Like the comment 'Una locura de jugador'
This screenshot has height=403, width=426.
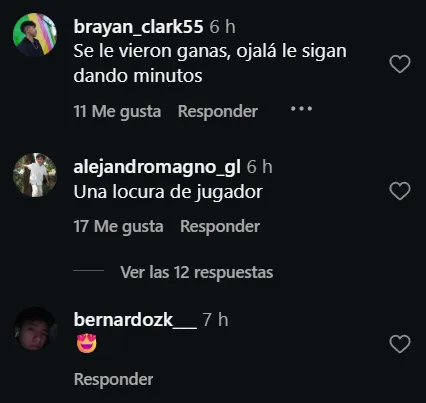(x=400, y=191)
